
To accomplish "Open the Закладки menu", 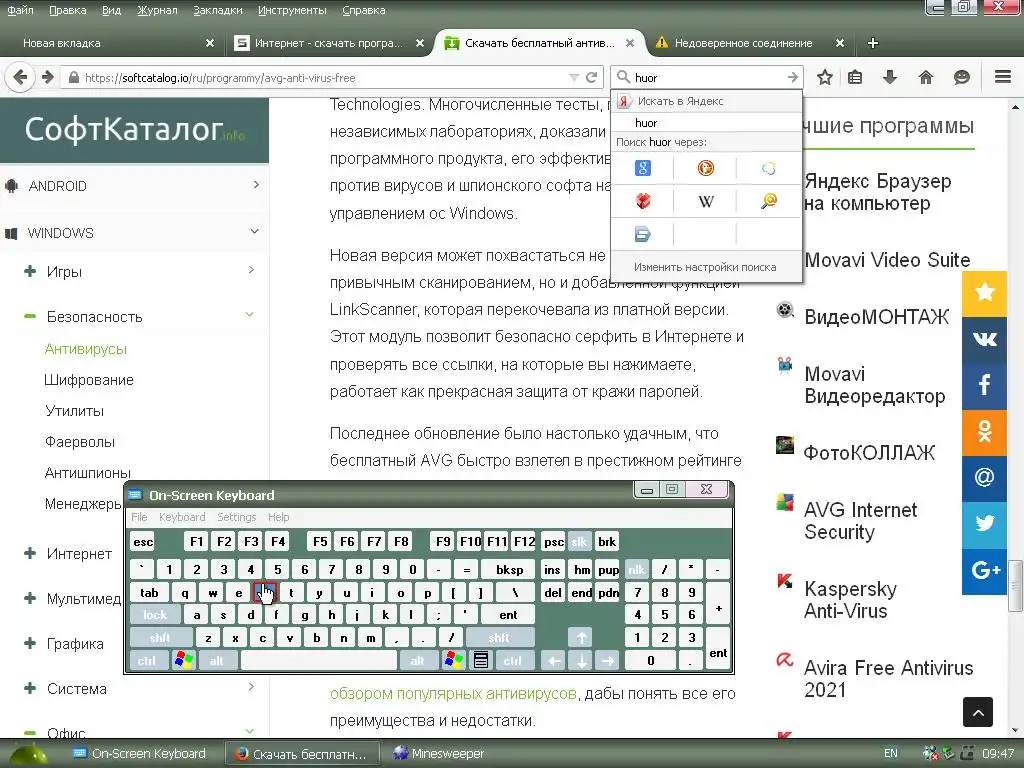I will click(x=217, y=10).
